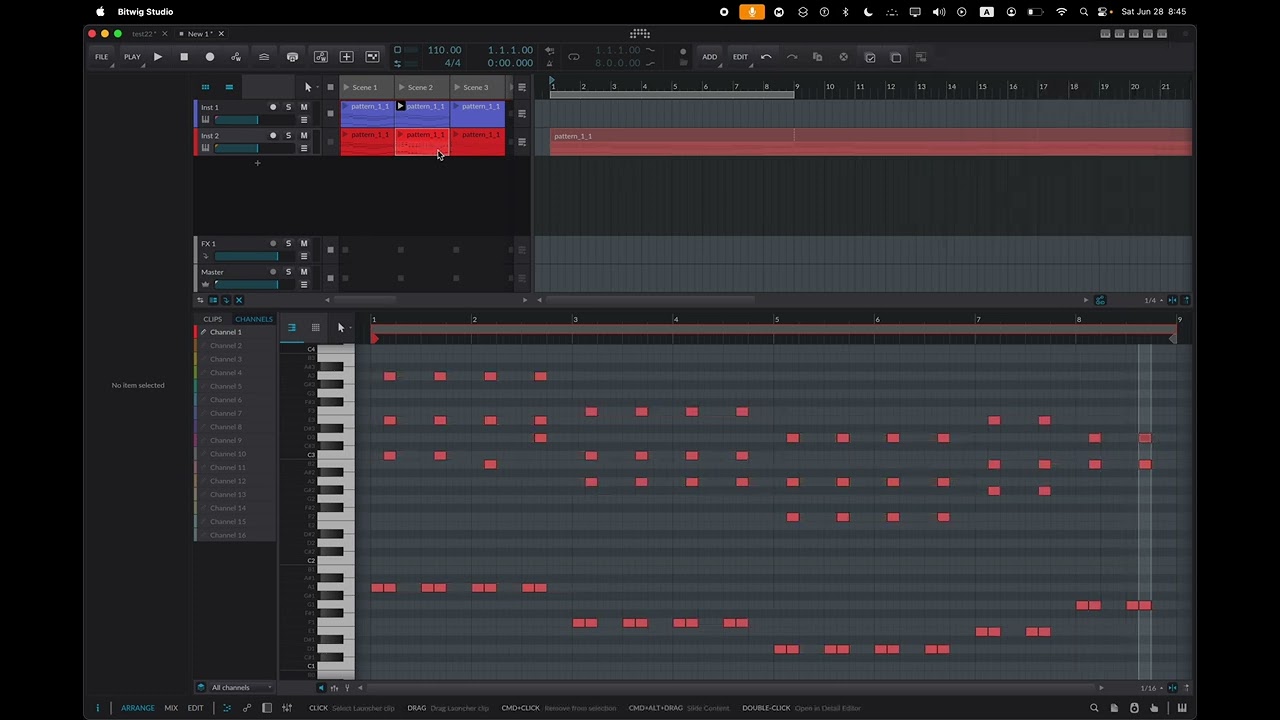Switch to the CLIPS tab
1280x720 pixels.
[213, 319]
